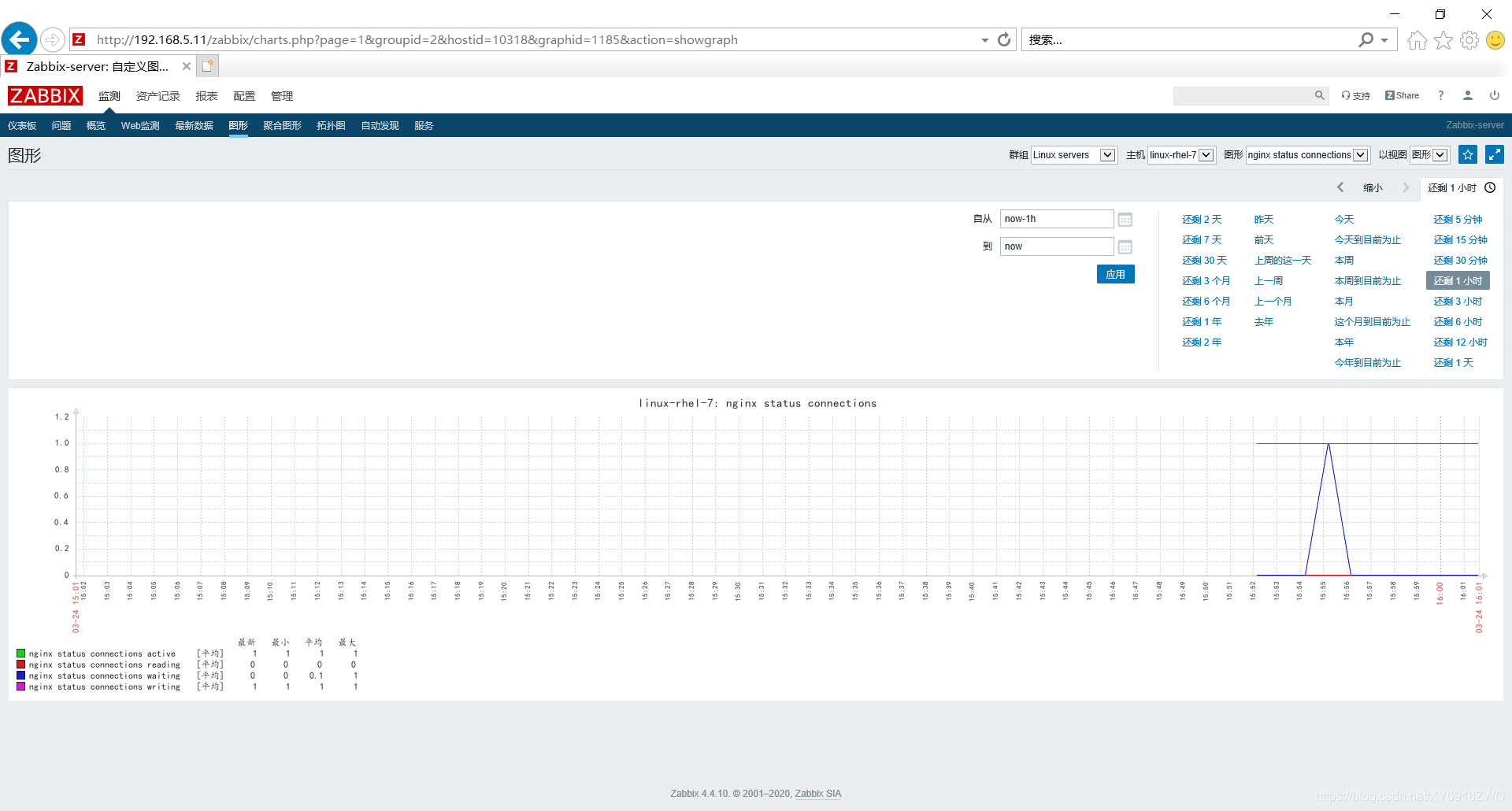Click the ZABBIX logo
The height and width of the screenshot is (811, 1512).
pyautogui.click(x=45, y=96)
